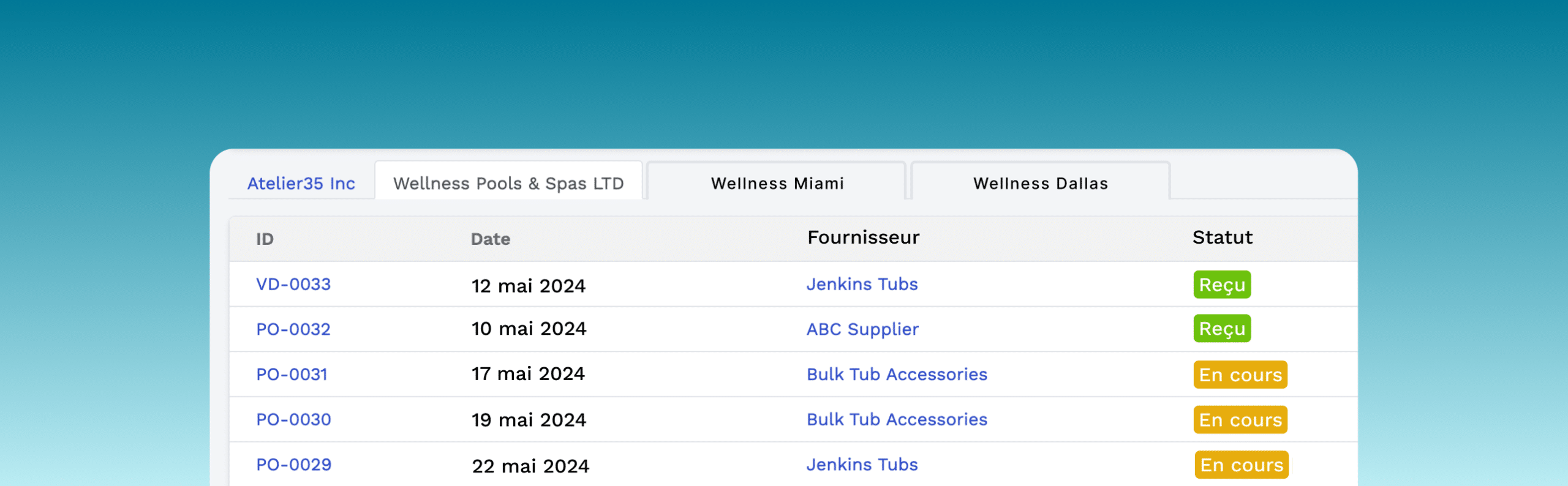This screenshot has height=486, width=1568.
Task: Switch to Wellness Pools & Spas LTD tab
Action: click(508, 184)
